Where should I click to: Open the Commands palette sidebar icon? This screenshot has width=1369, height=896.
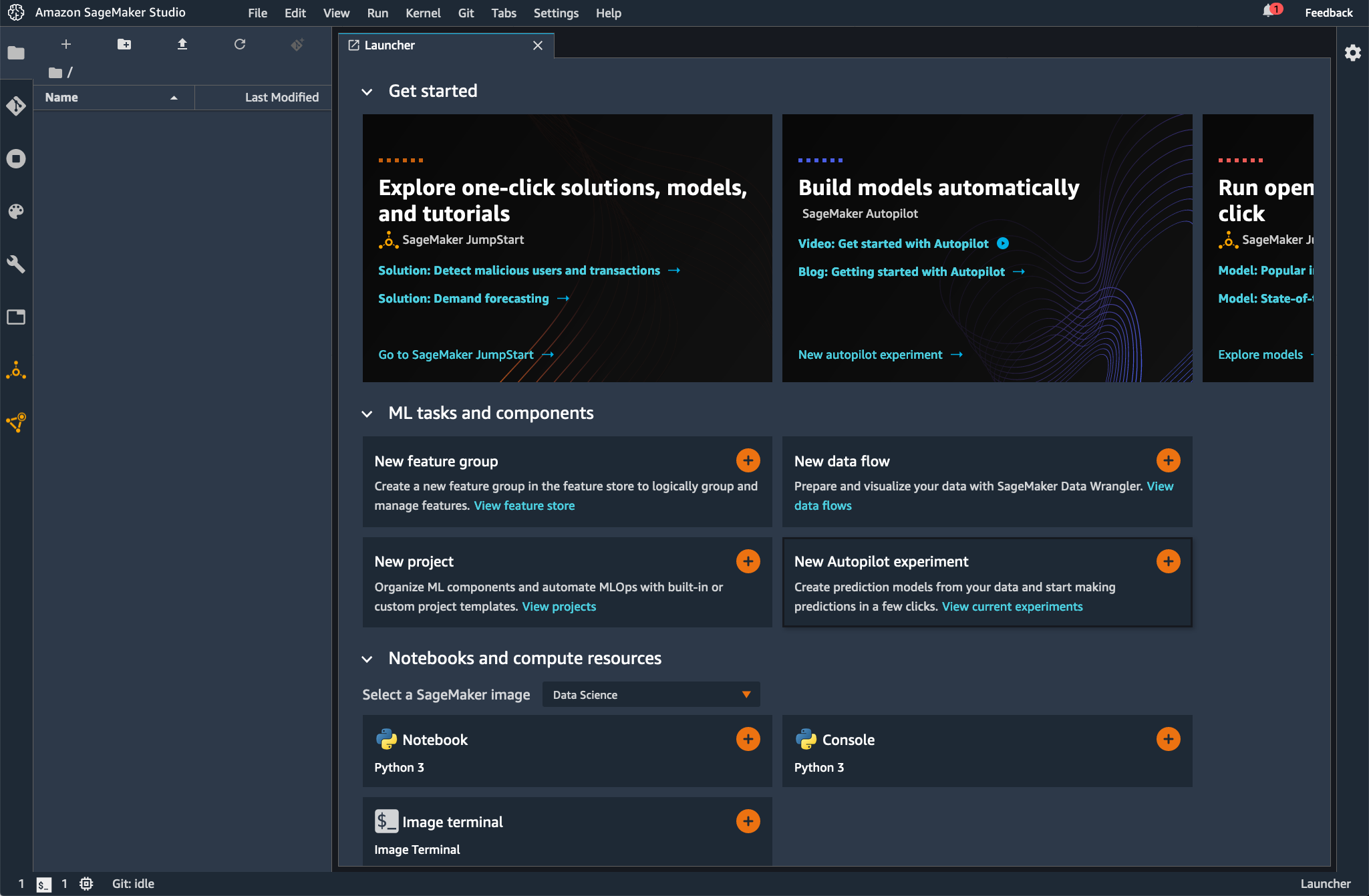(x=16, y=211)
